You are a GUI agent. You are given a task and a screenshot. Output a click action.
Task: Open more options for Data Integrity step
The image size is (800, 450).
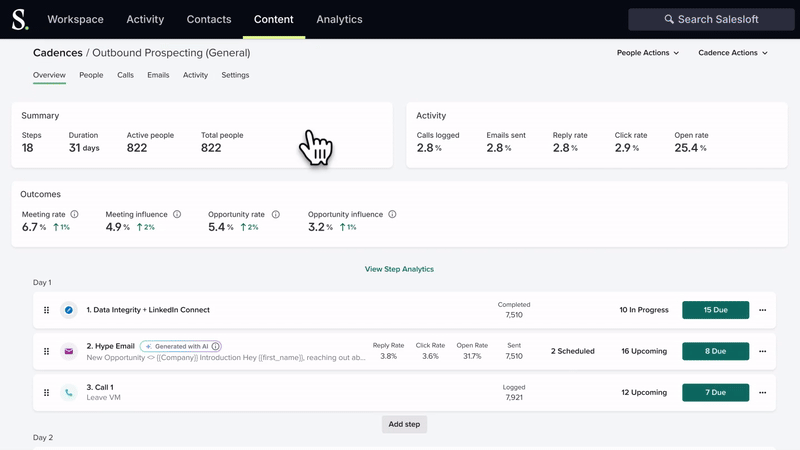click(x=762, y=310)
